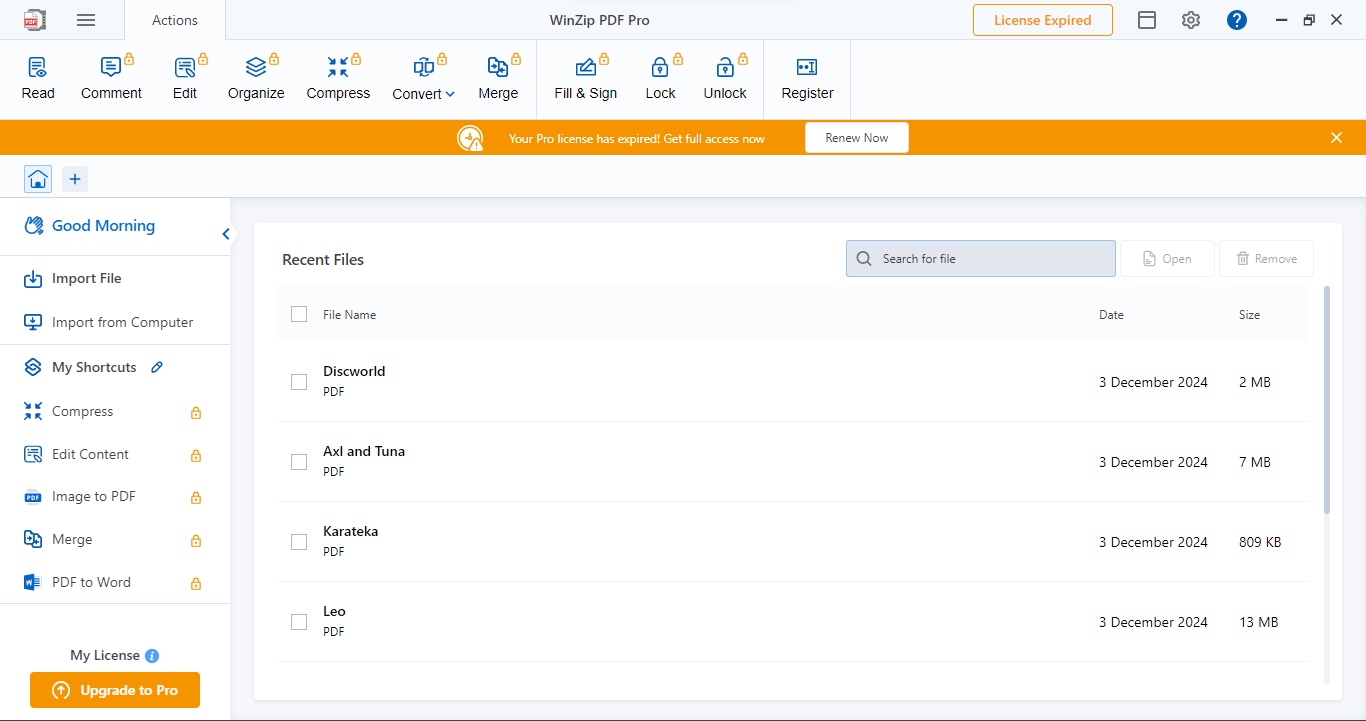Go to the Home tab icon

(x=38, y=179)
